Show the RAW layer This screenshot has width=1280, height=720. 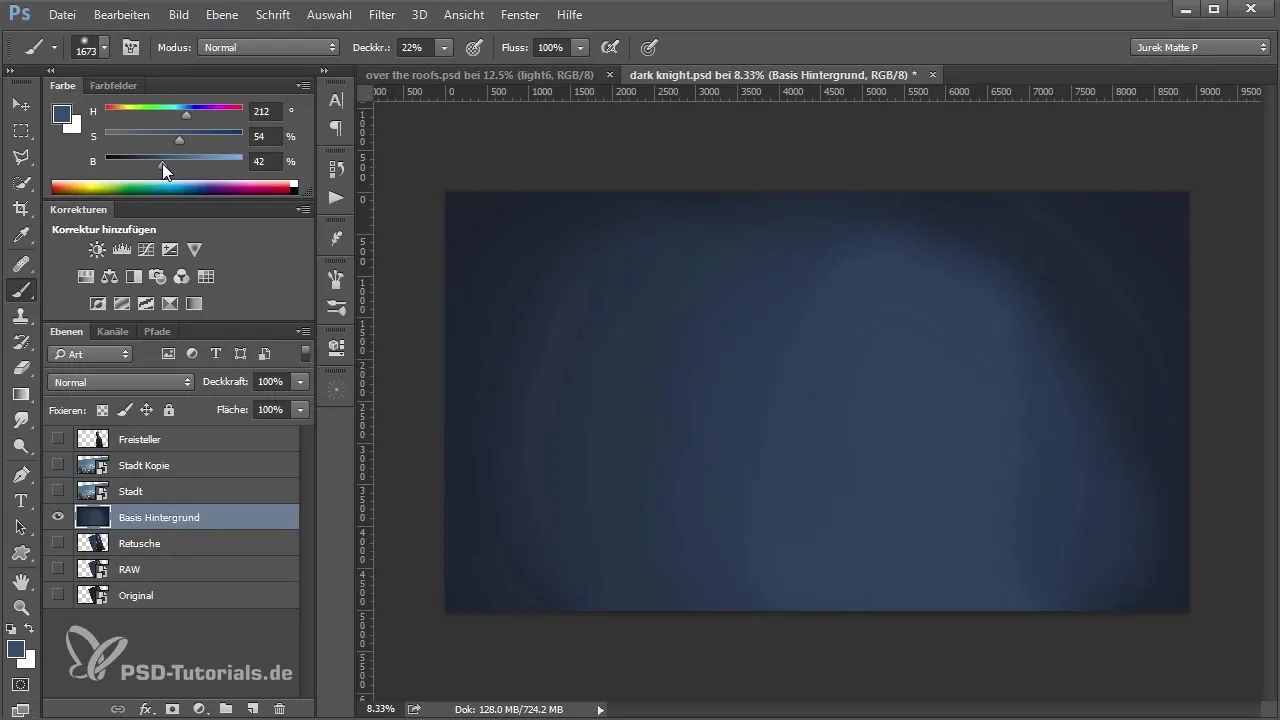[x=58, y=569]
